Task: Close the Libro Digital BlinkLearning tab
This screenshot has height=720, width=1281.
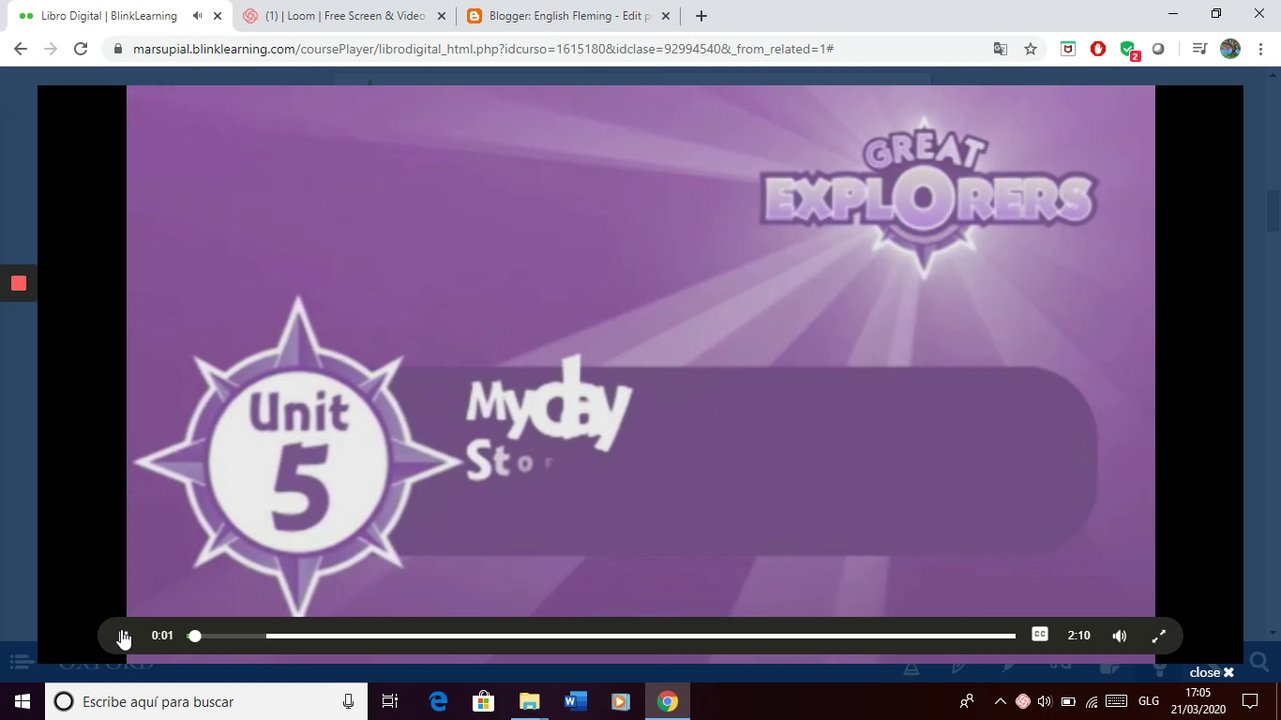Action: pyautogui.click(x=217, y=16)
